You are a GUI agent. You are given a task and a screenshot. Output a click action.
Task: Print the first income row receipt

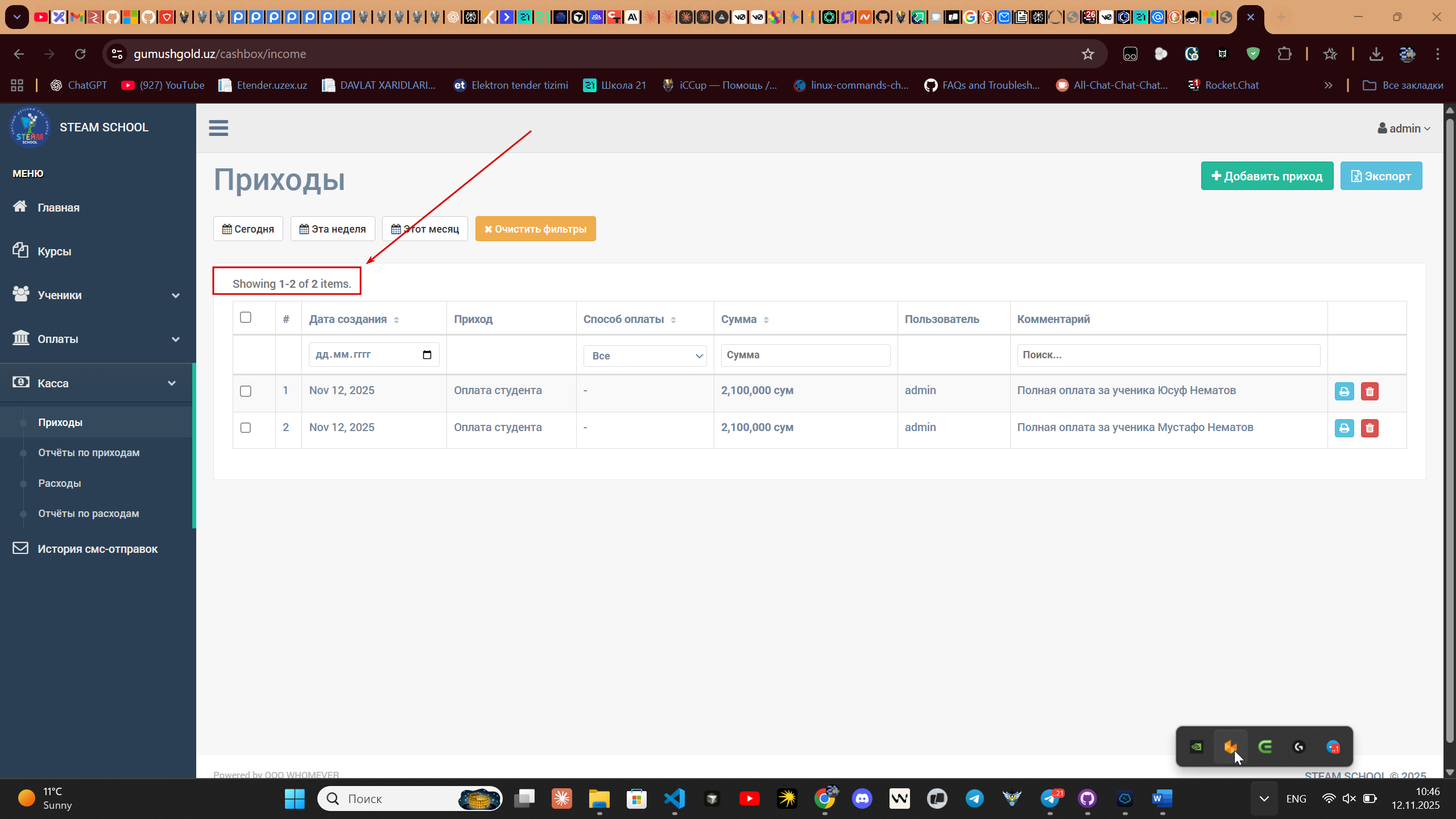click(x=1344, y=391)
